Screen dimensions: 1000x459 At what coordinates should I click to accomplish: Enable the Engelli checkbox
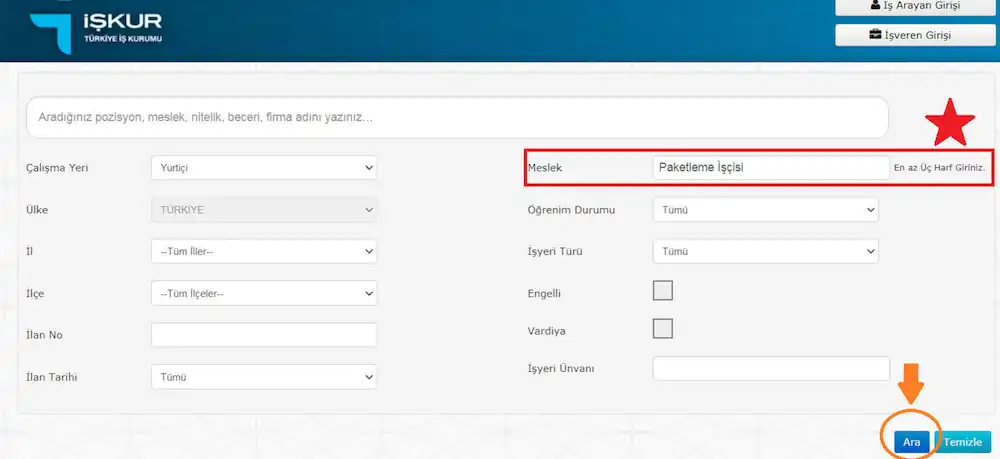click(662, 291)
